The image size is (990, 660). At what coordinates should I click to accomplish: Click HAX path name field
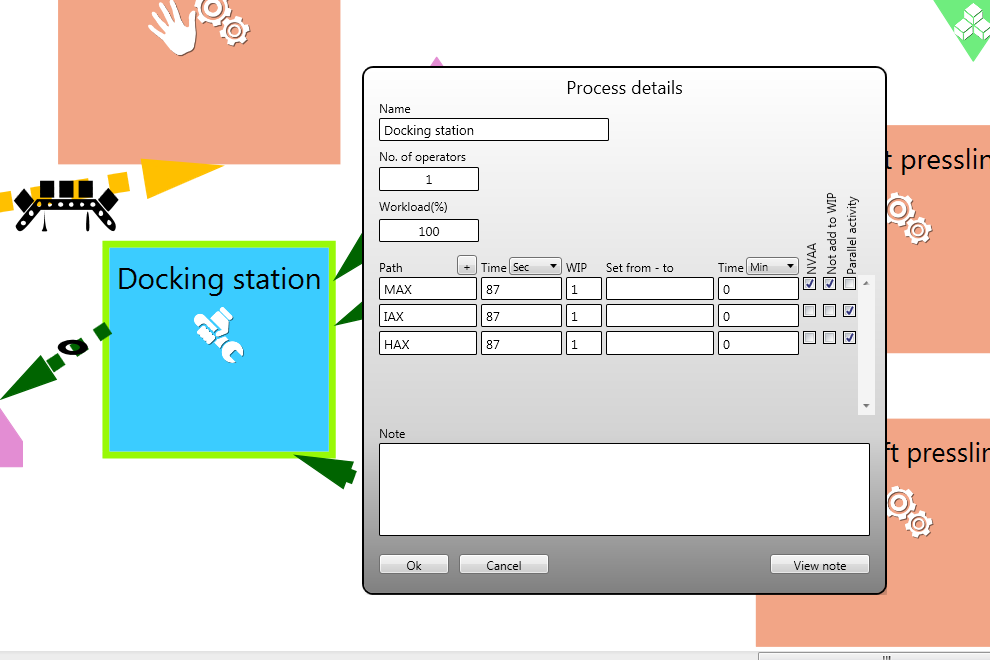(428, 344)
